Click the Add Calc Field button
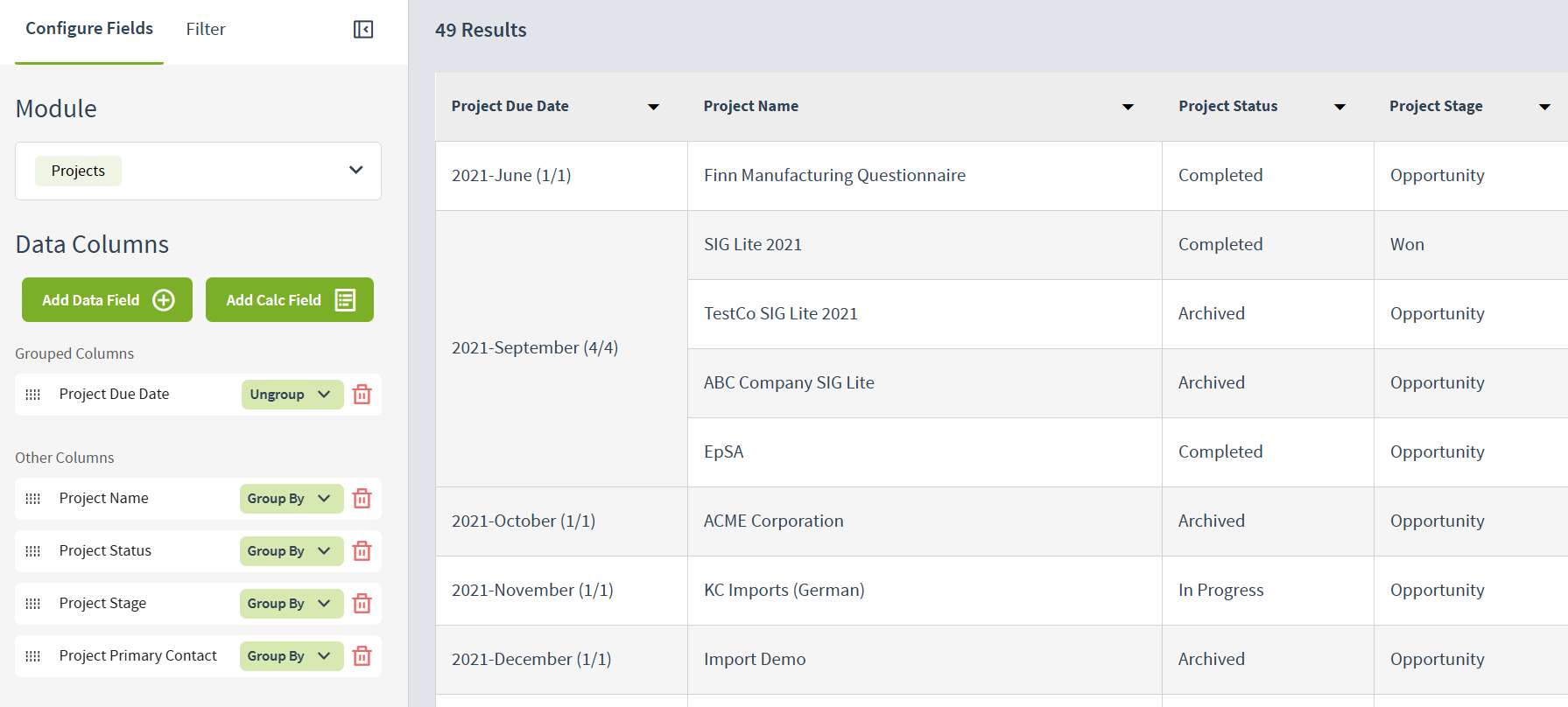 (x=289, y=300)
